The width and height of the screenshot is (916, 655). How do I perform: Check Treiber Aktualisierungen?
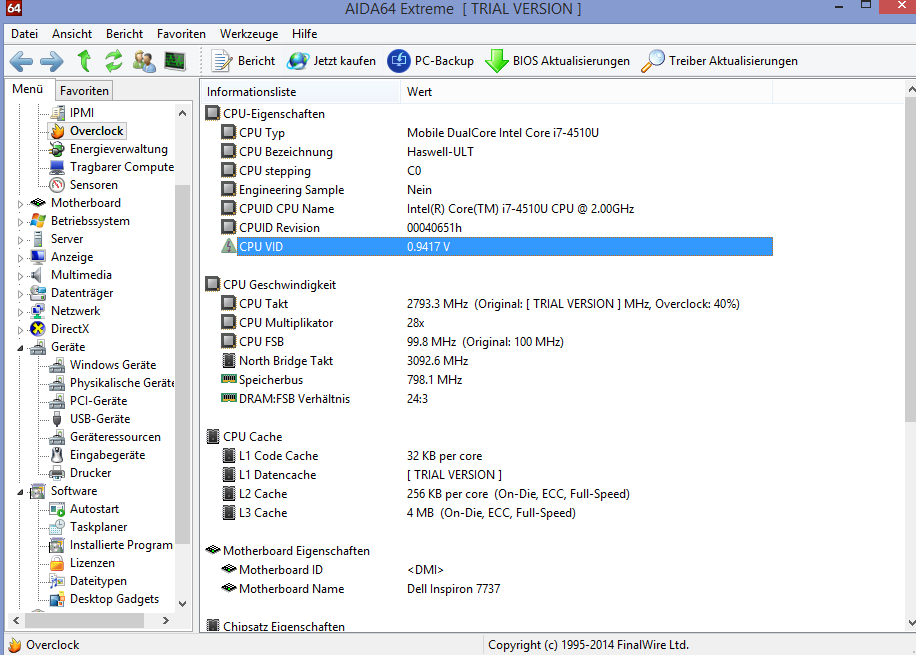click(x=719, y=61)
